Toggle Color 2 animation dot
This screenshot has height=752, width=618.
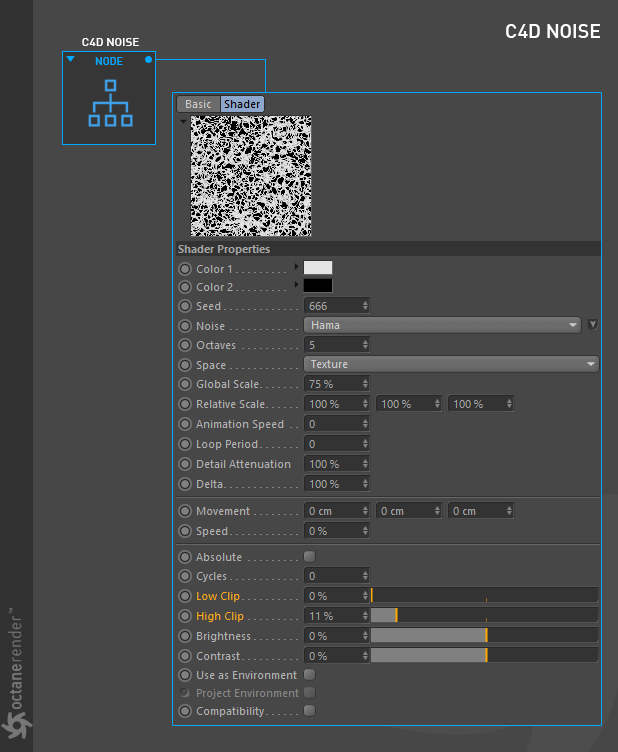[185, 287]
